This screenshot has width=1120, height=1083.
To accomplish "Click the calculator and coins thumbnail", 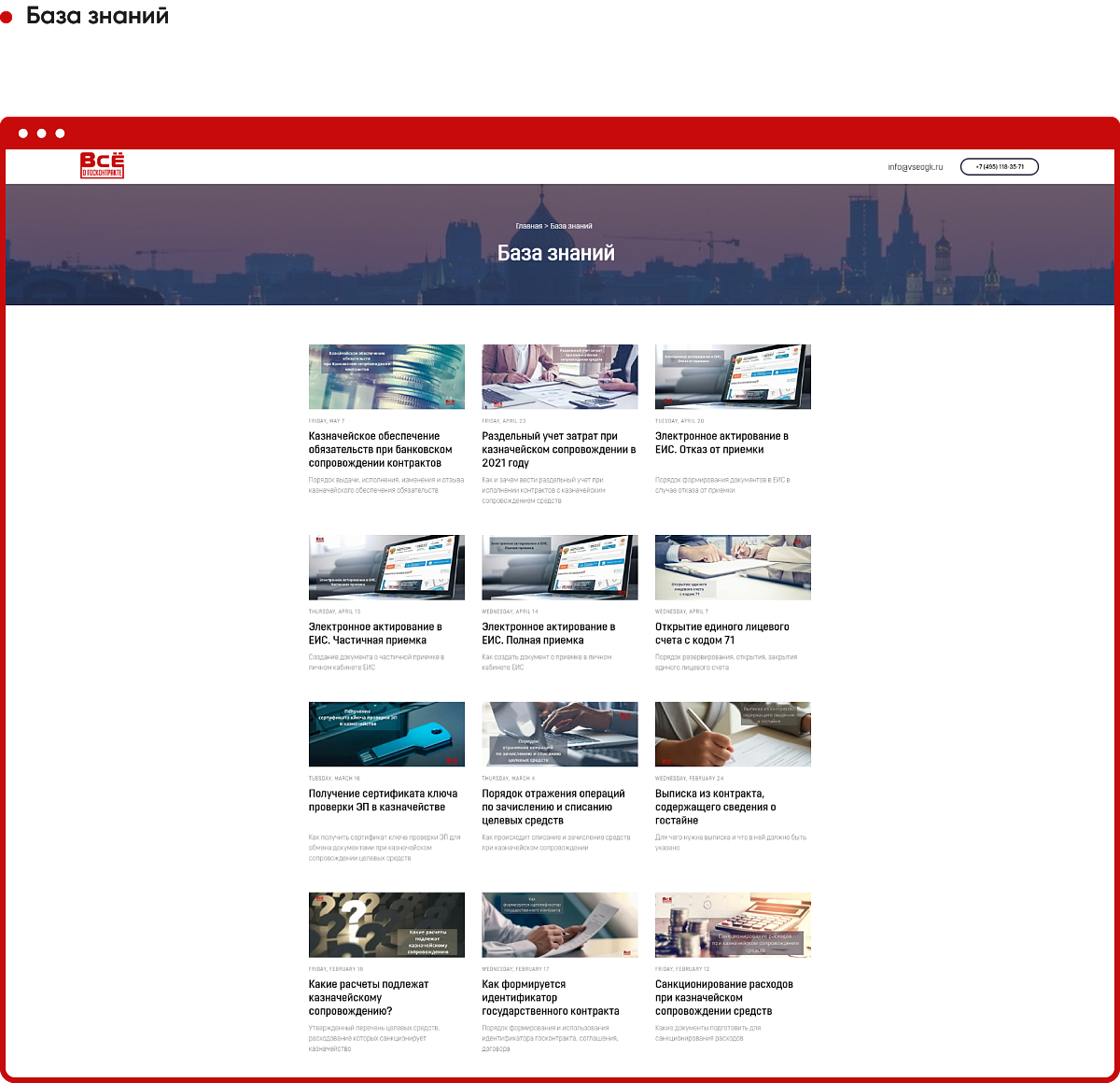I will click(x=733, y=924).
